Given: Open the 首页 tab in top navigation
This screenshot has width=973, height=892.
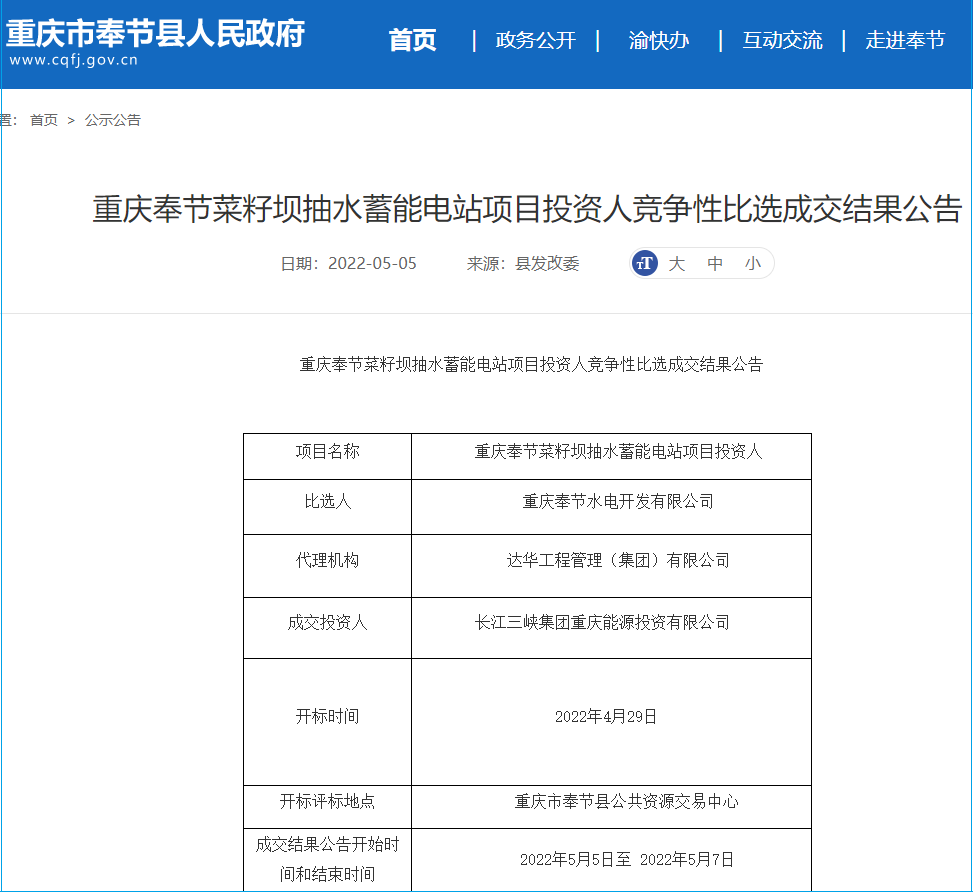Looking at the screenshot, I should tap(412, 40).
